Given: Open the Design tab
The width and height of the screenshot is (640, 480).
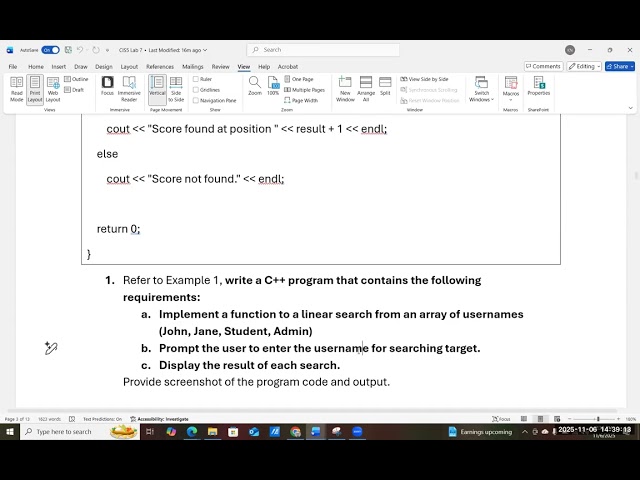Looking at the screenshot, I should pyautogui.click(x=104, y=67).
